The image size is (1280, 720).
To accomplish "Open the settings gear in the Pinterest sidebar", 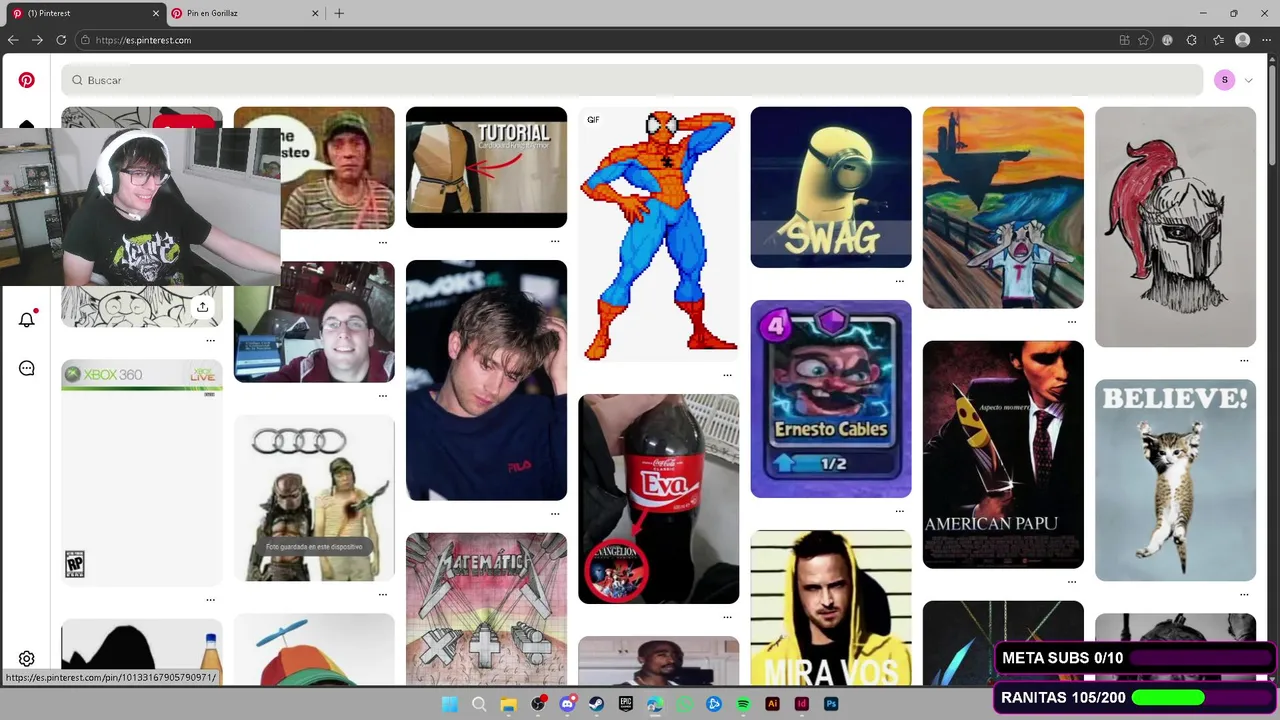I will click(27, 659).
